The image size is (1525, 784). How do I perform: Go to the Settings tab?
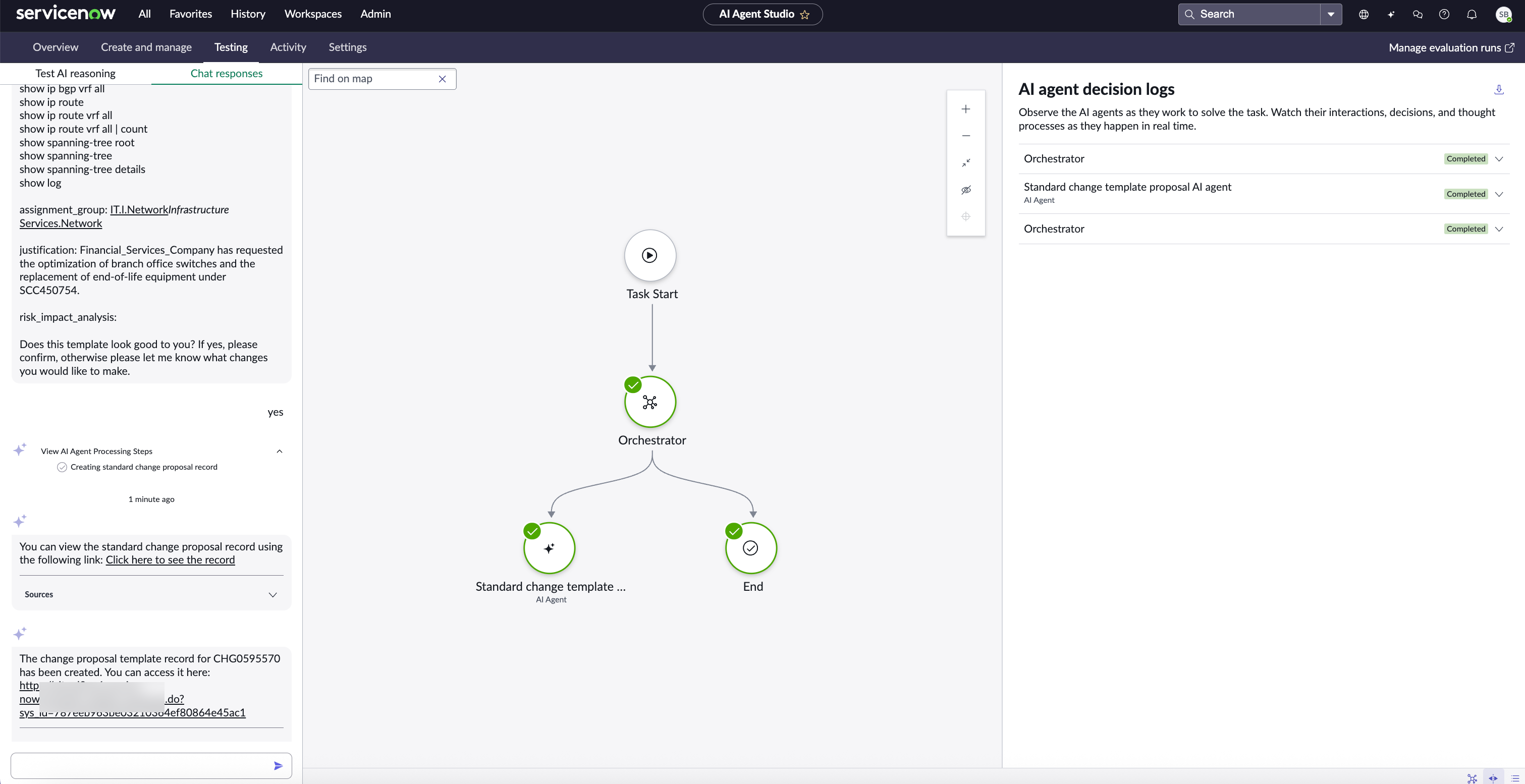coord(348,47)
